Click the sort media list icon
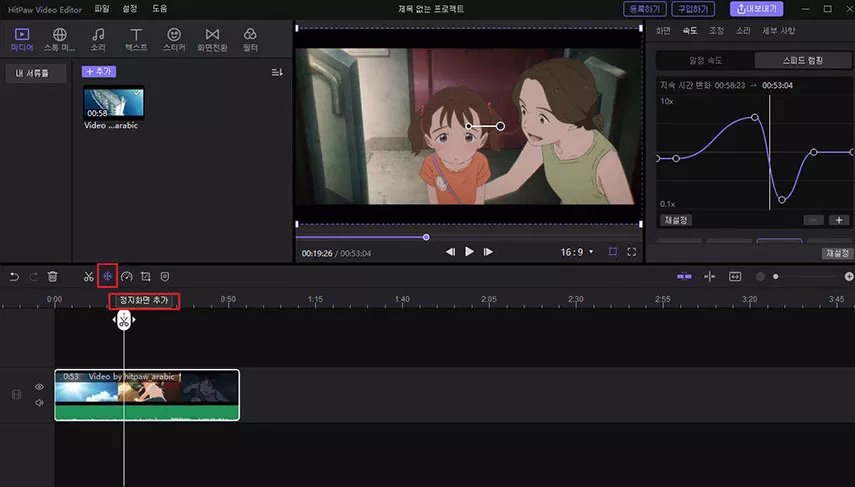Image resolution: width=855 pixels, height=487 pixels. pos(277,72)
